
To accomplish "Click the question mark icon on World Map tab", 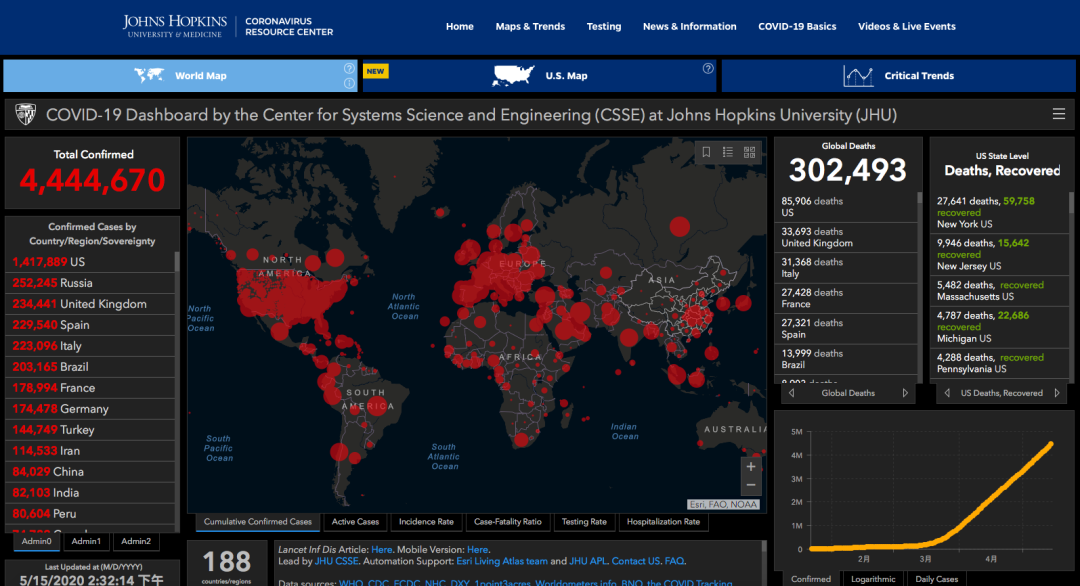I will (x=349, y=68).
